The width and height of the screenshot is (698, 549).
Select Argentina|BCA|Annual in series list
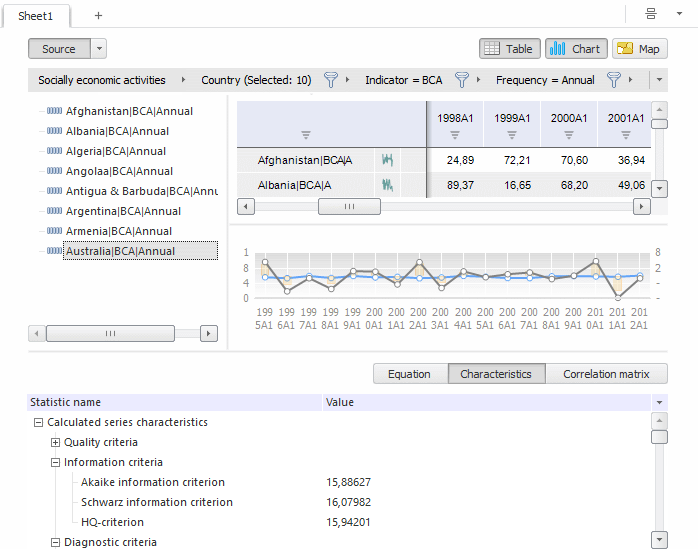coord(123,211)
